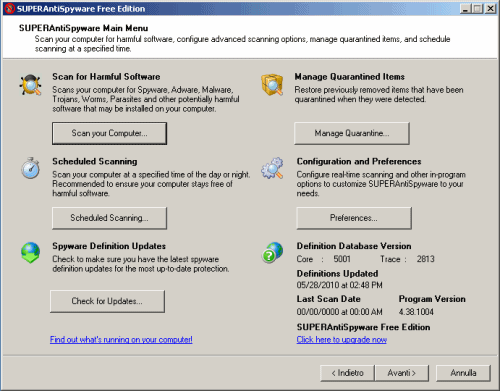
Task: Open Preferences button
Action: click(354, 218)
